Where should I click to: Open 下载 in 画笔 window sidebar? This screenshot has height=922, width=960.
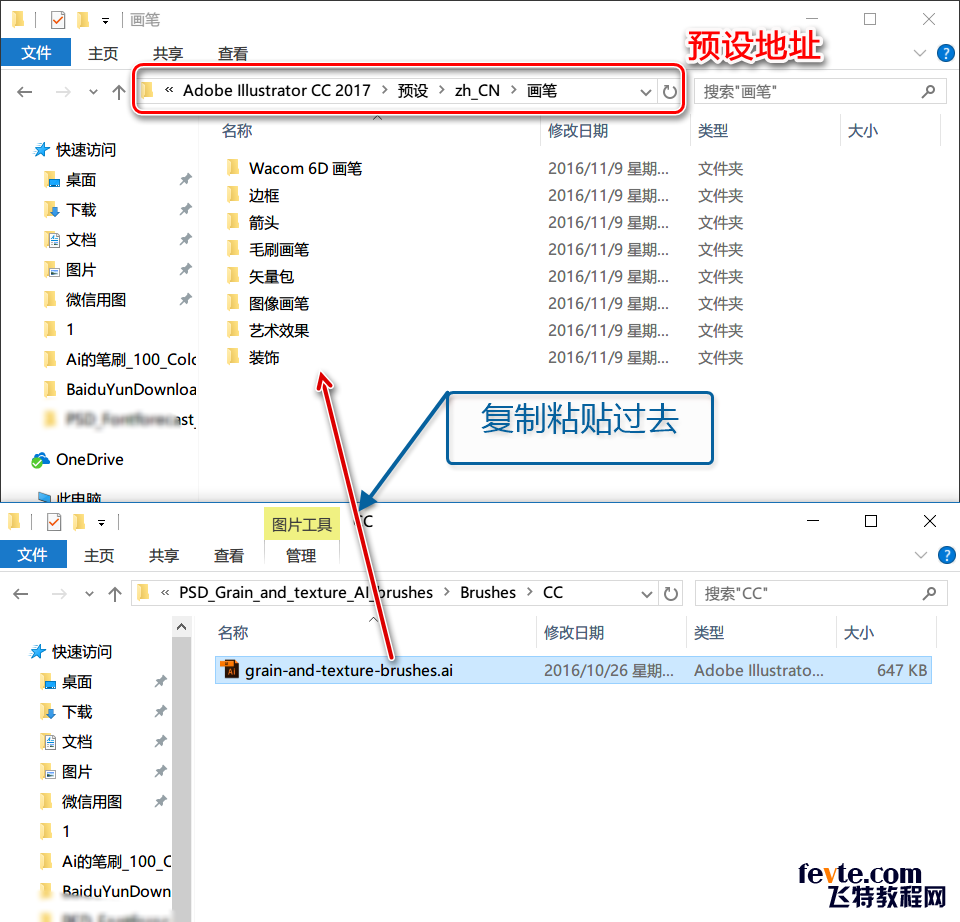coord(81,210)
